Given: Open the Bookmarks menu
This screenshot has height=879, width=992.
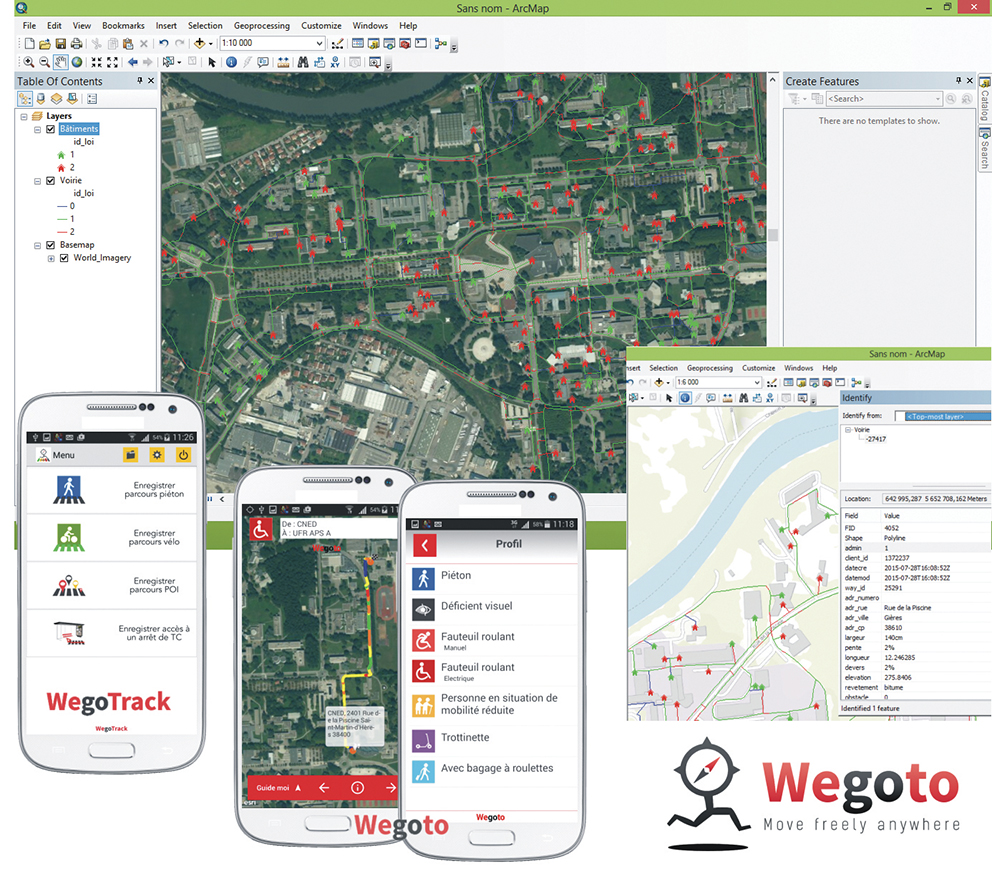Looking at the screenshot, I should tap(123, 26).
